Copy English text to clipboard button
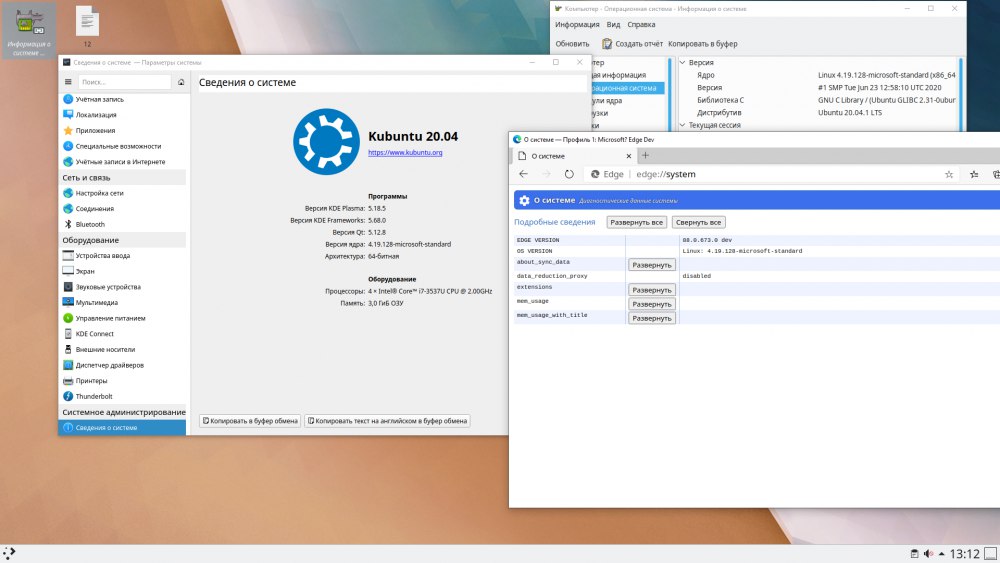1000x563 pixels. point(387,421)
